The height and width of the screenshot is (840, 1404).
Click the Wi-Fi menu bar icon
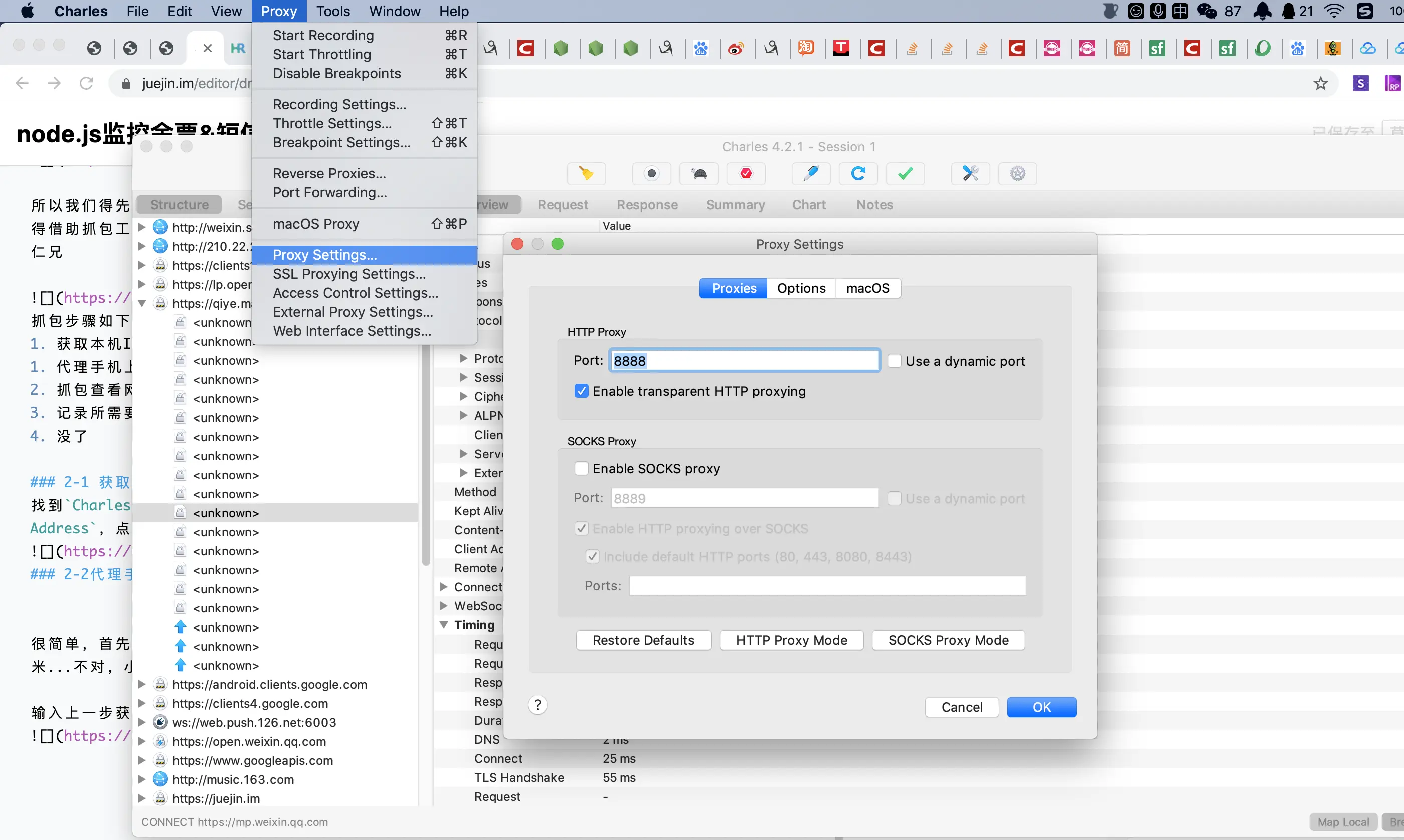tap(1334, 12)
